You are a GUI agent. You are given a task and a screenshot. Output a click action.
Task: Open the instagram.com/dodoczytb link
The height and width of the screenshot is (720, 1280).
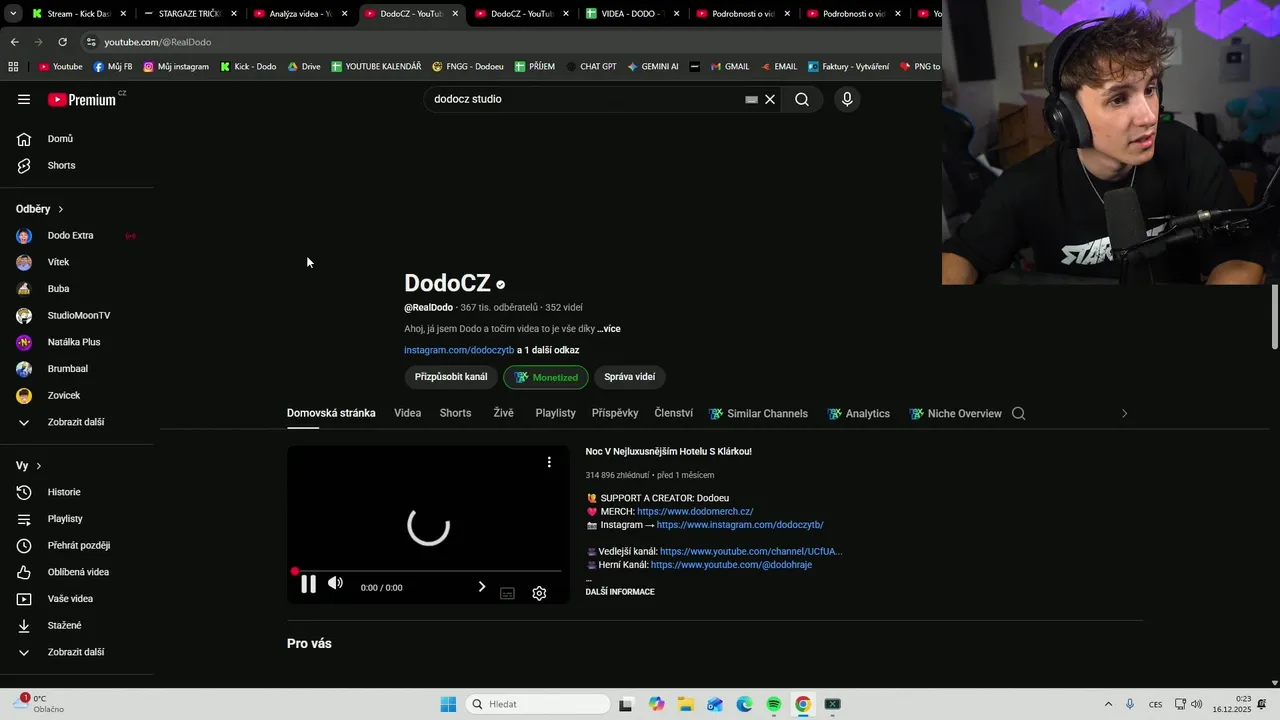click(x=459, y=350)
